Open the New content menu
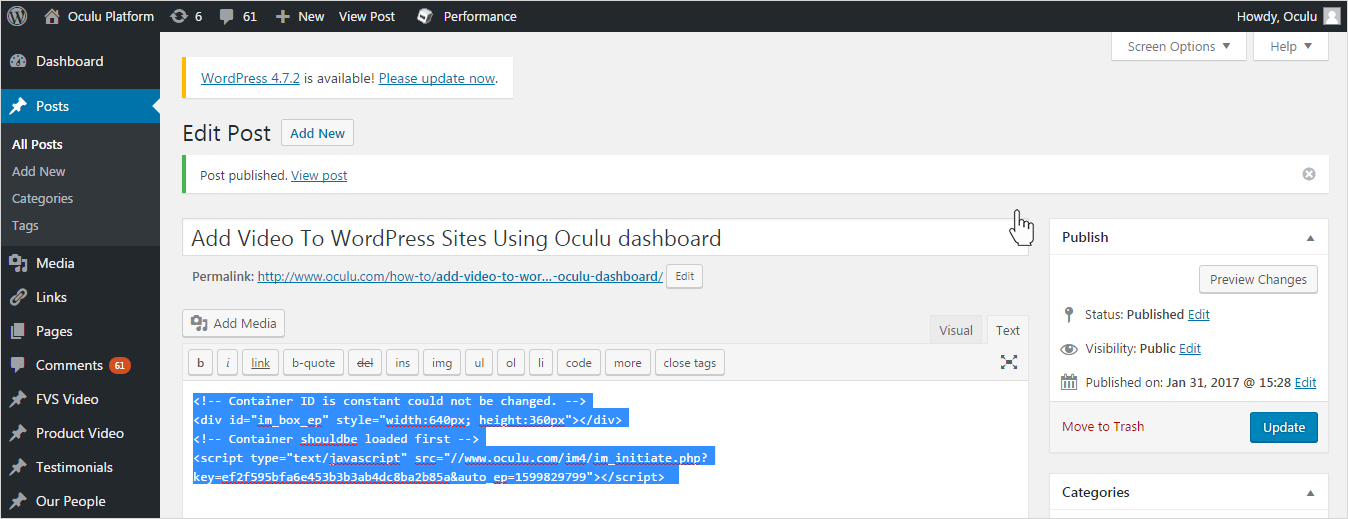Image resolution: width=1348 pixels, height=519 pixels. 300,16
